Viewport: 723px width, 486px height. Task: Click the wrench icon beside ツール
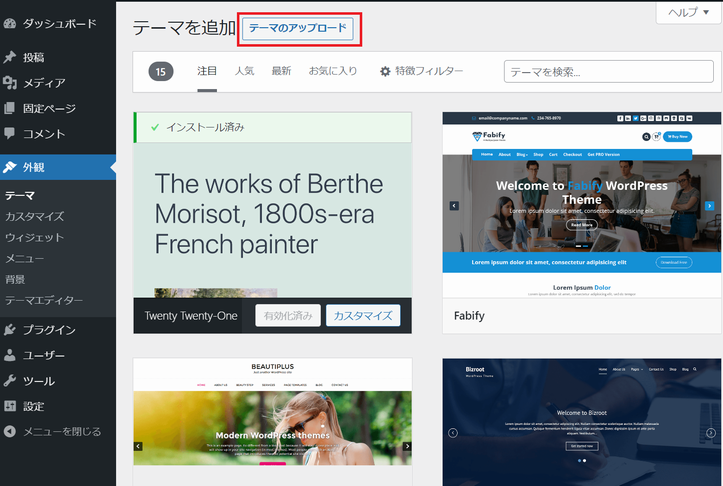10,381
